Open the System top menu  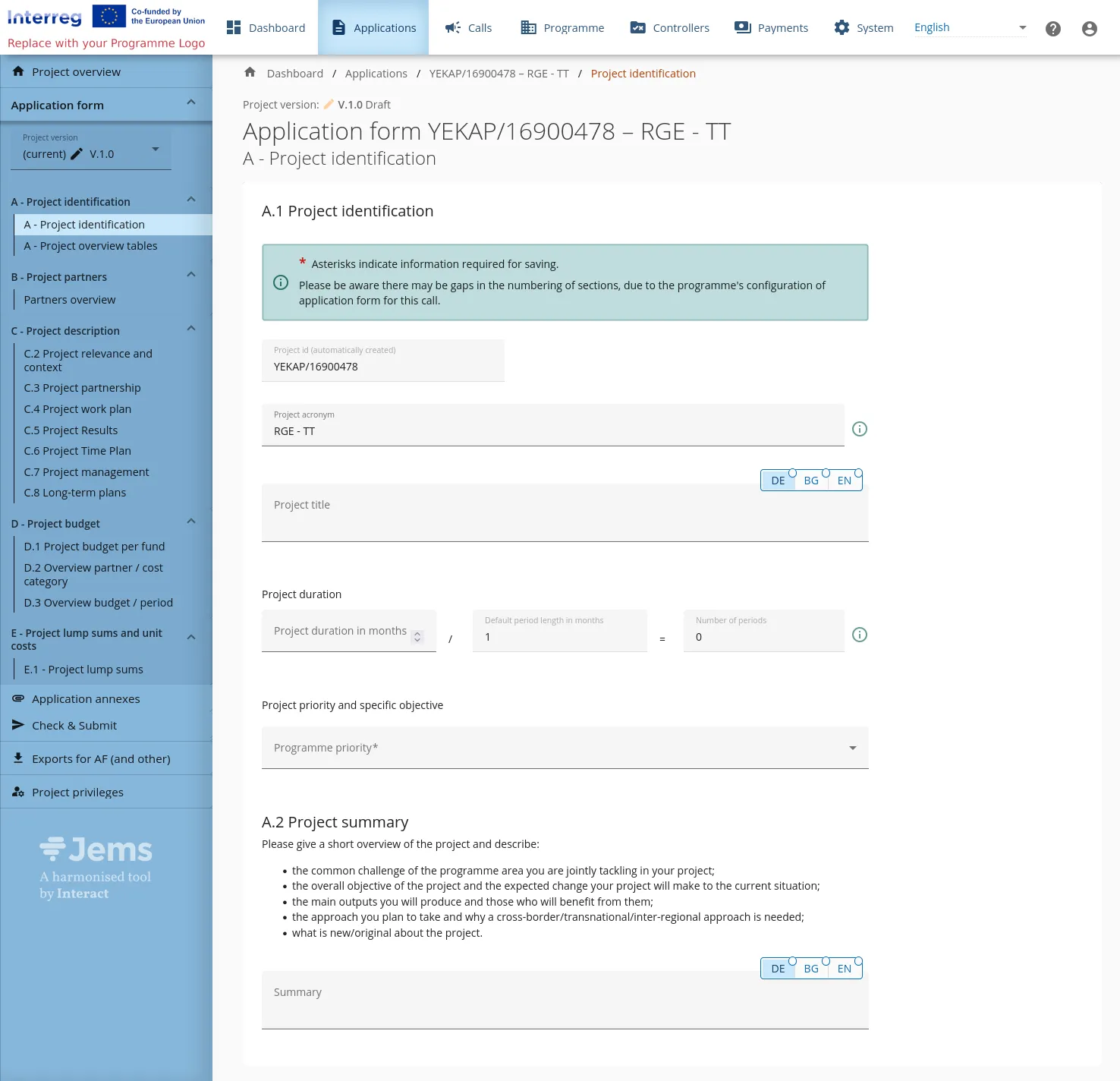click(864, 27)
